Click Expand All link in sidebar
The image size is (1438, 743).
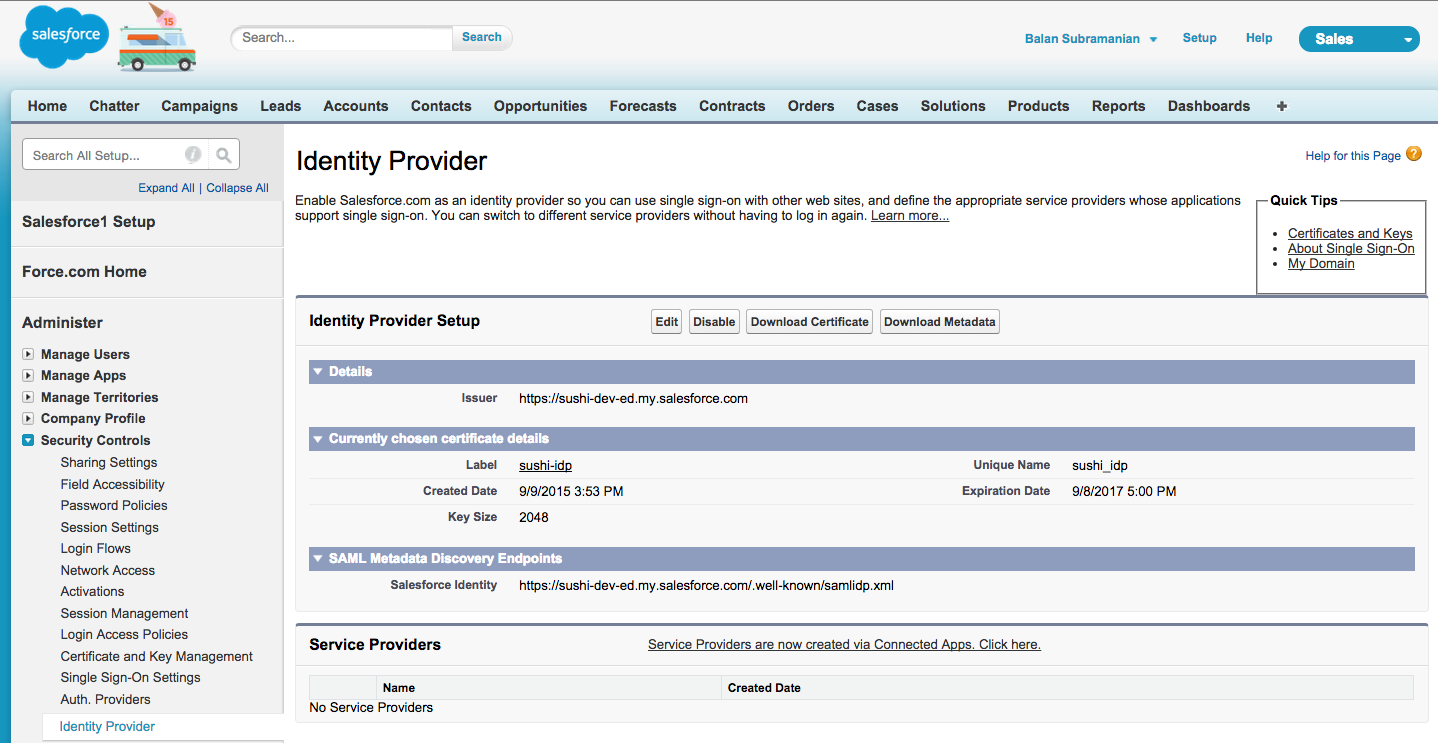(166, 188)
